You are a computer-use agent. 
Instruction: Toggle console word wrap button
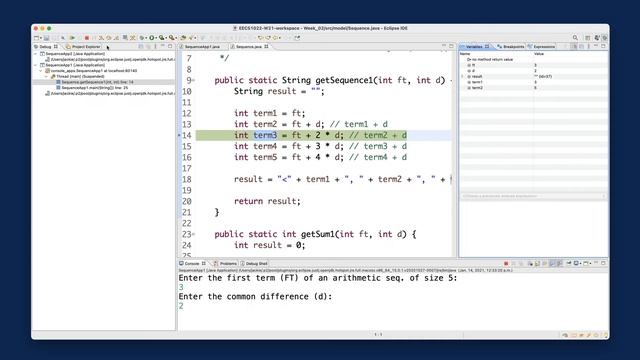[545, 264]
